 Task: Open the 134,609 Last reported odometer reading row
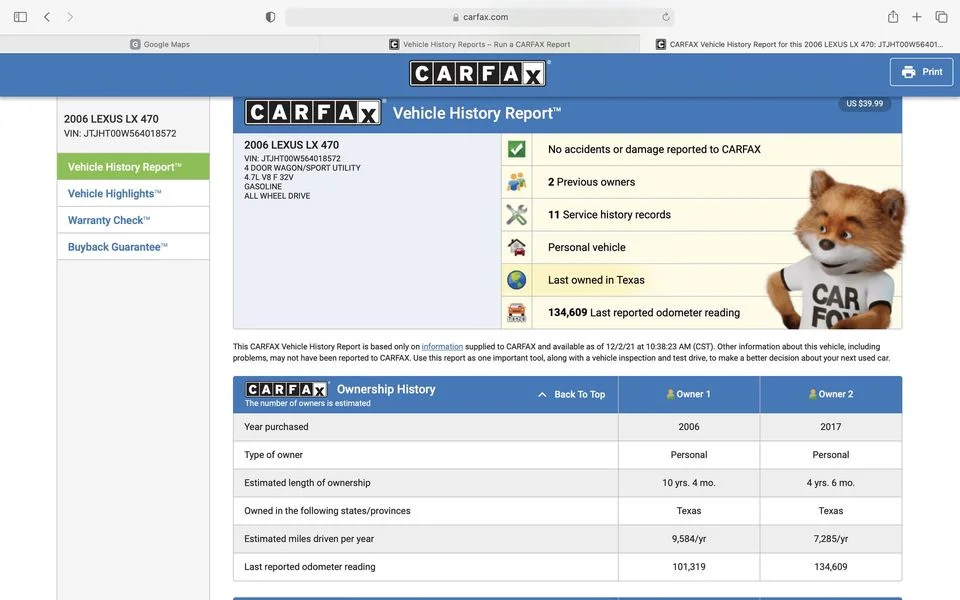tap(701, 312)
